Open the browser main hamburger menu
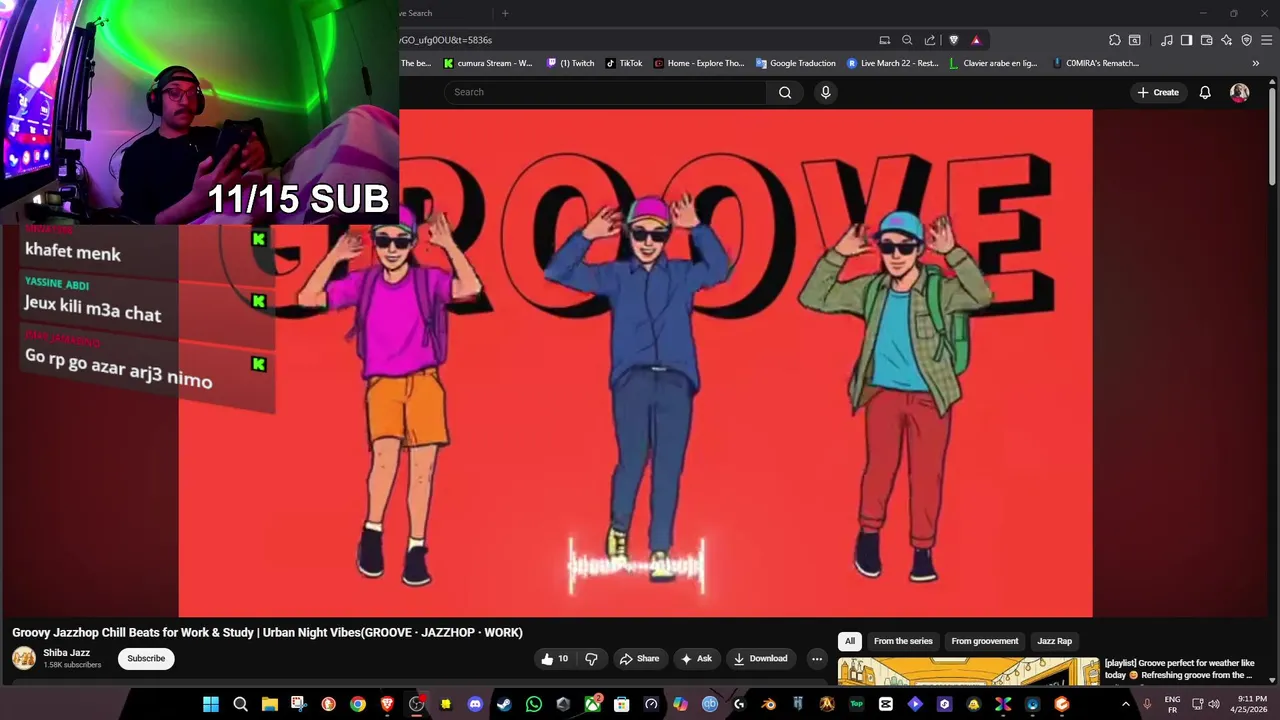 [1266, 40]
